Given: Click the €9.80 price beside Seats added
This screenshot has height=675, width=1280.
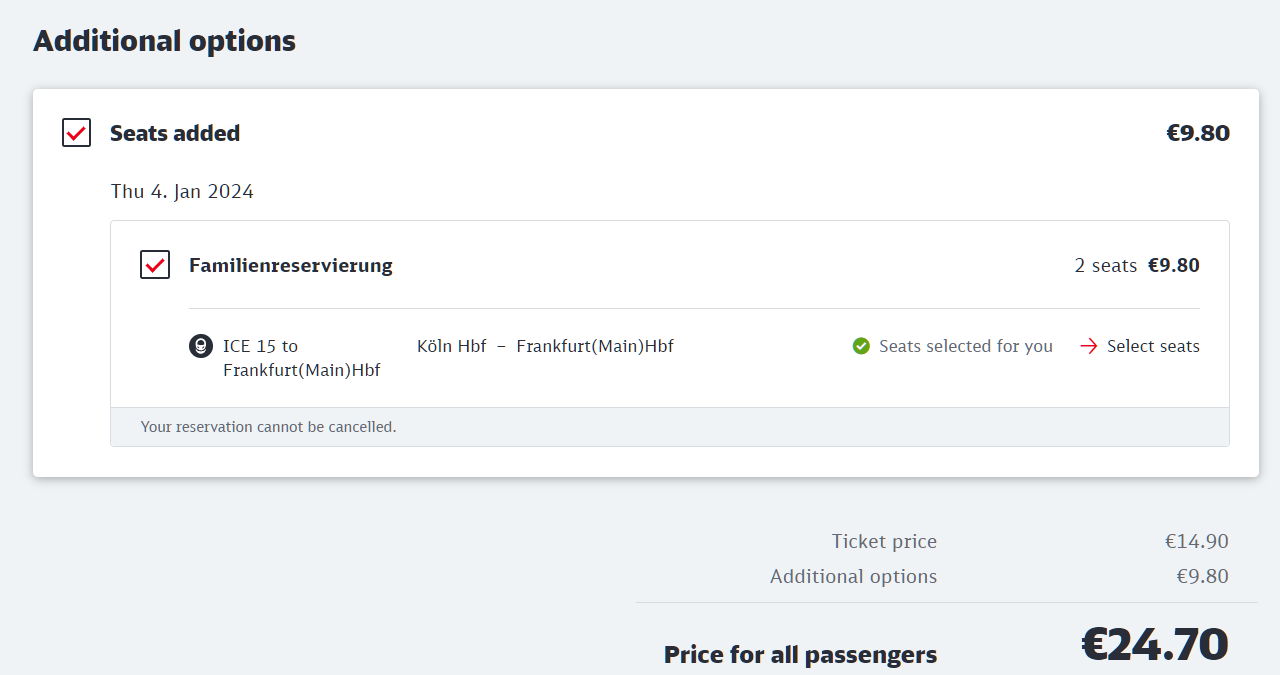Looking at the screenshot, I should click(x=1197, y=133).
